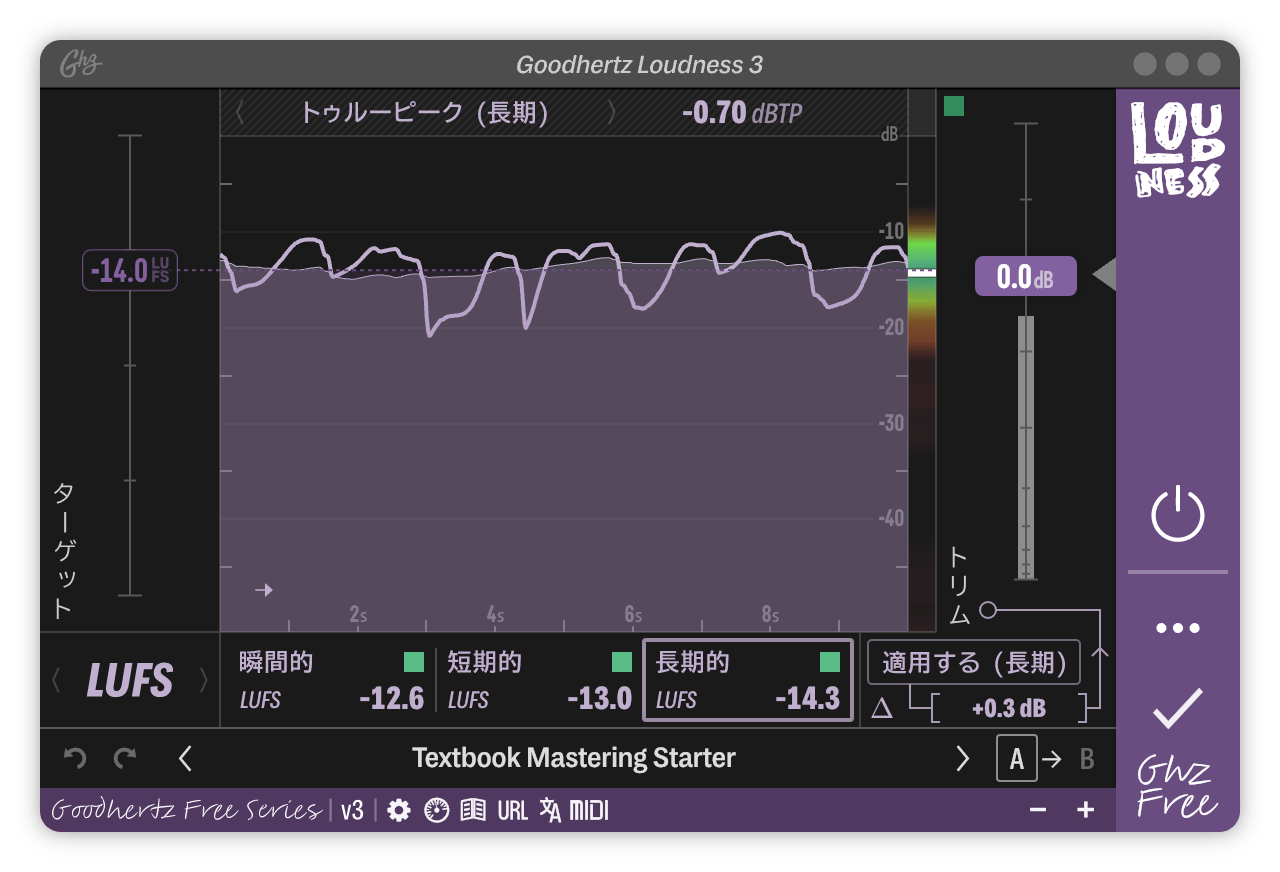Decrease interface size with minus

(1038, 810)
